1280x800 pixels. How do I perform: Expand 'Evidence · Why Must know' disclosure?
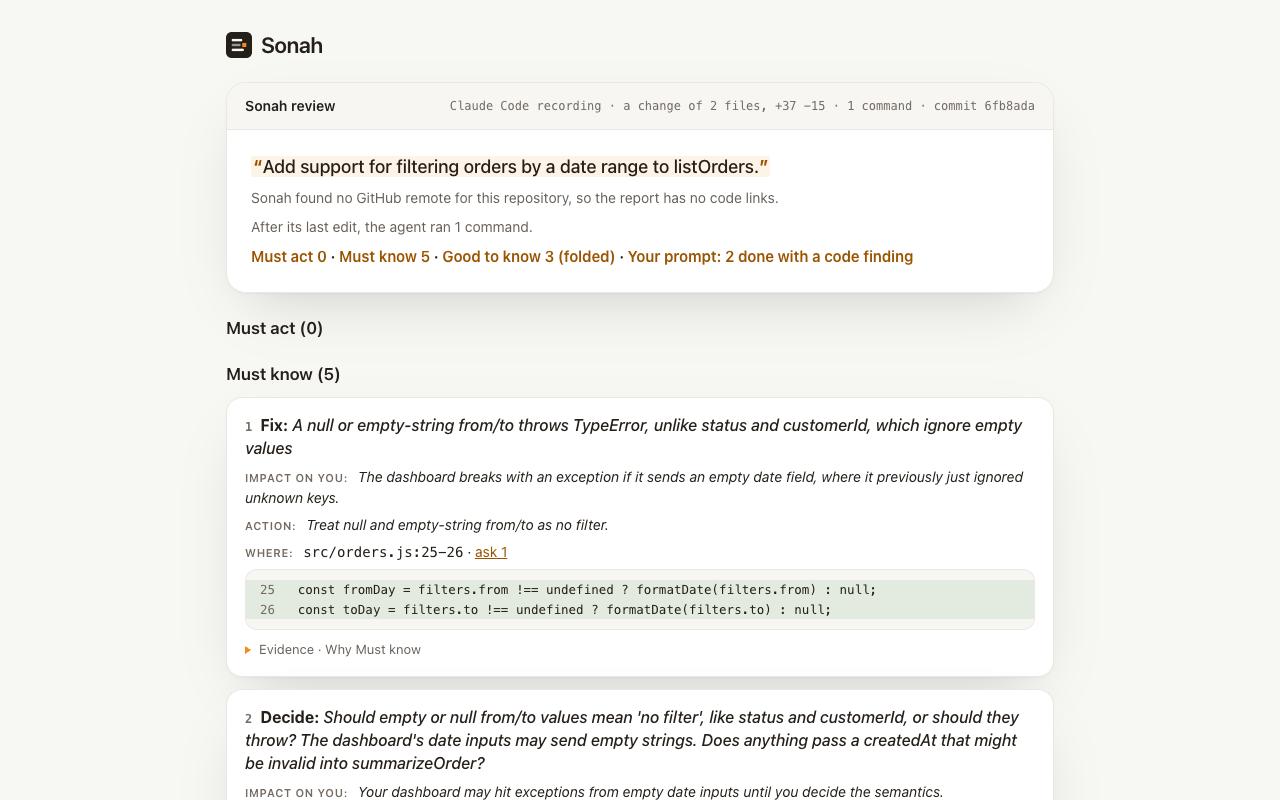(x=333, y=650)
